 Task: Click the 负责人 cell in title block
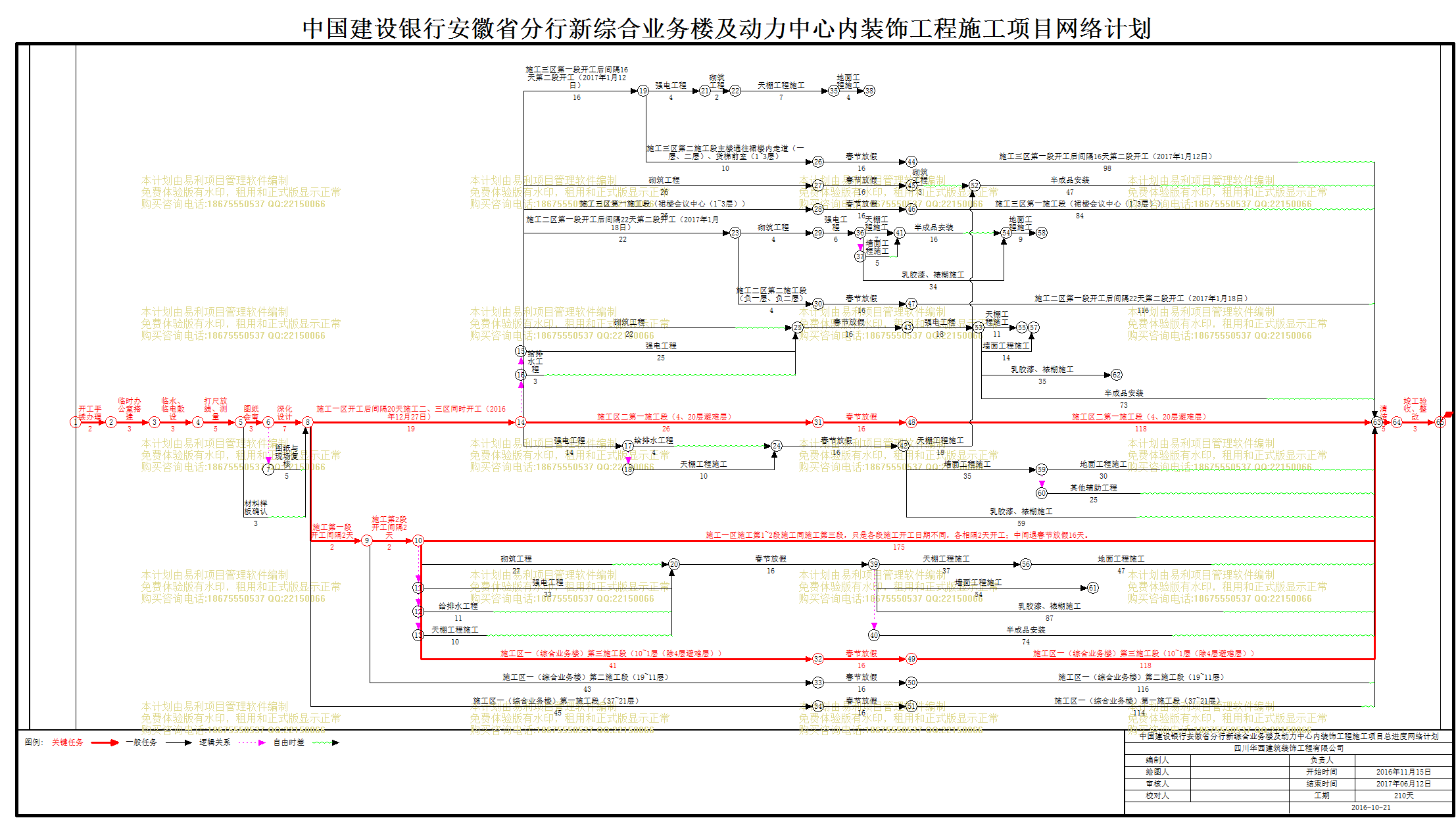[x=1322, y=760]
